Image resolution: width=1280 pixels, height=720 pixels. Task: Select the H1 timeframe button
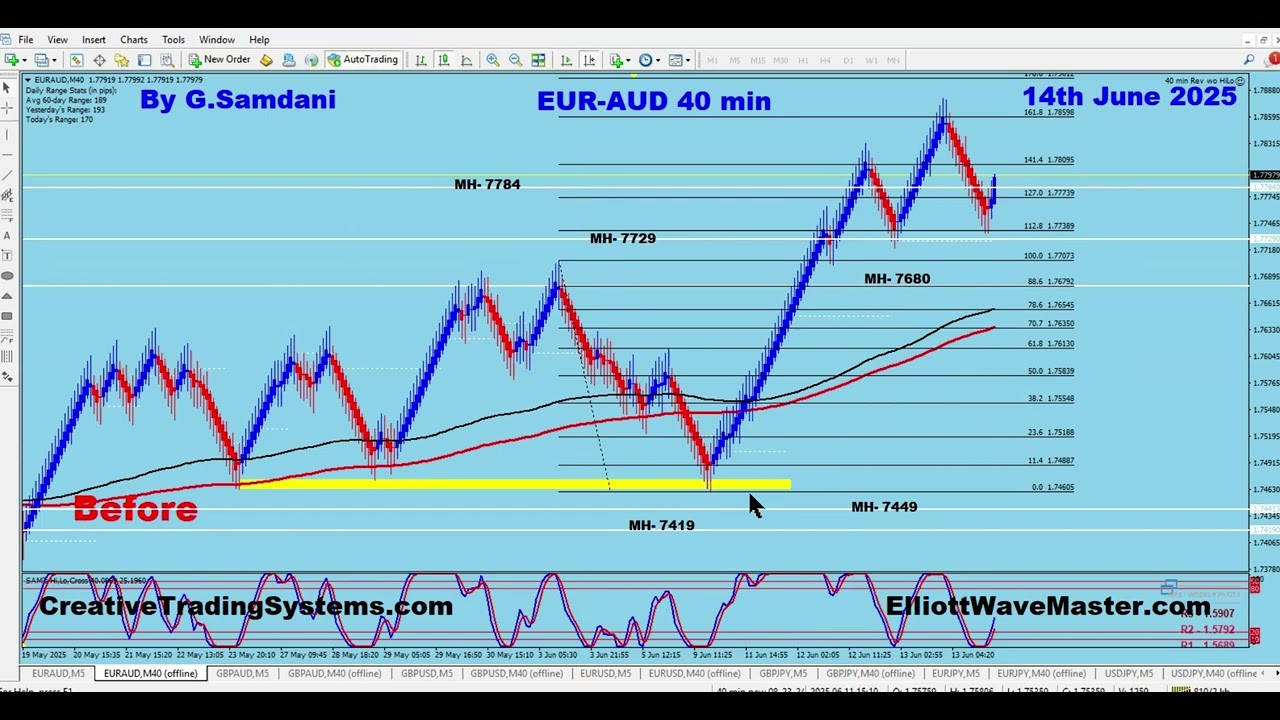pos(803,60)
